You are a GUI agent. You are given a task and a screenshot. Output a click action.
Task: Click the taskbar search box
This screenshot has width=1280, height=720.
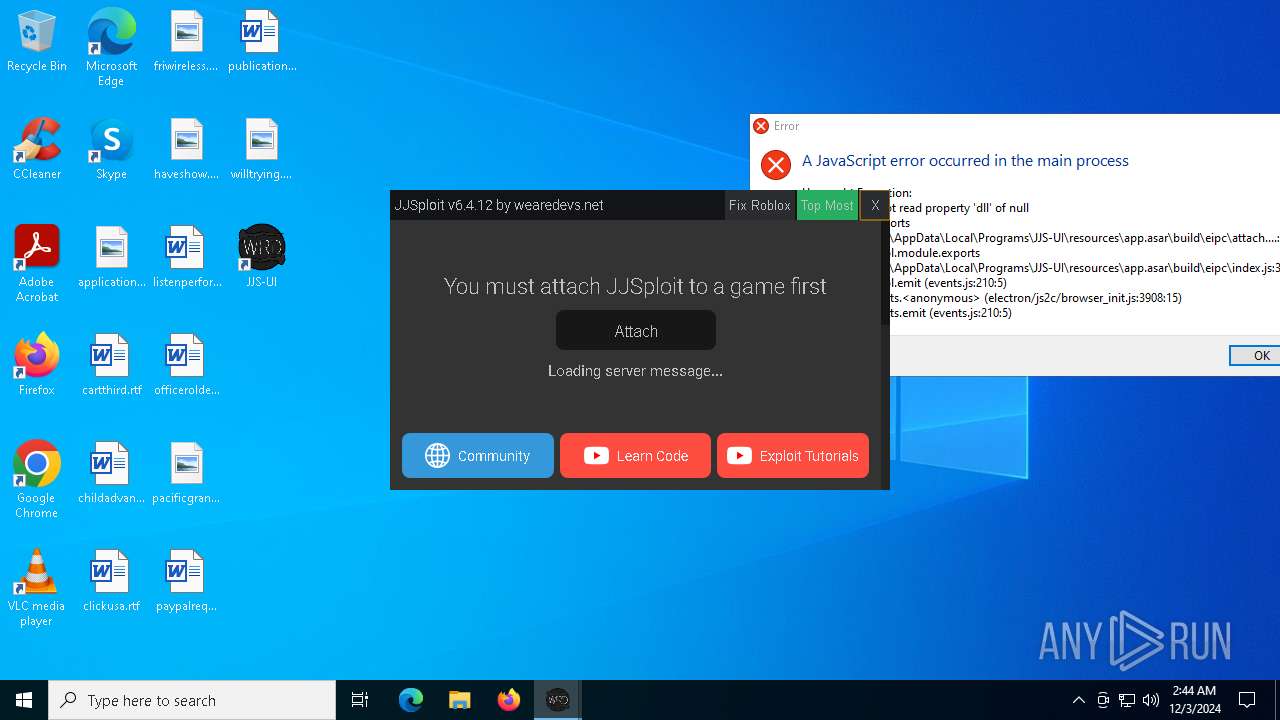192,700
